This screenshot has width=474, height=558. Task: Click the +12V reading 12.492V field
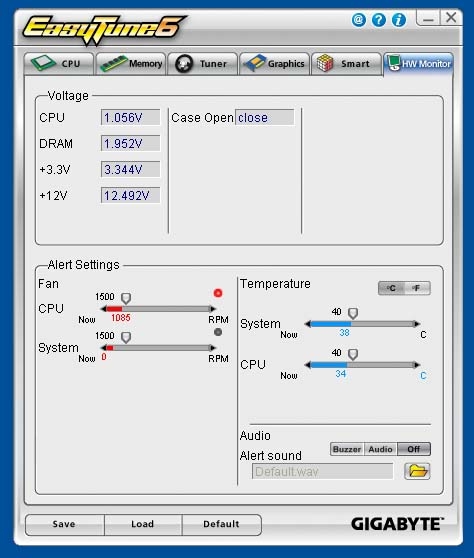coord(131,195)
